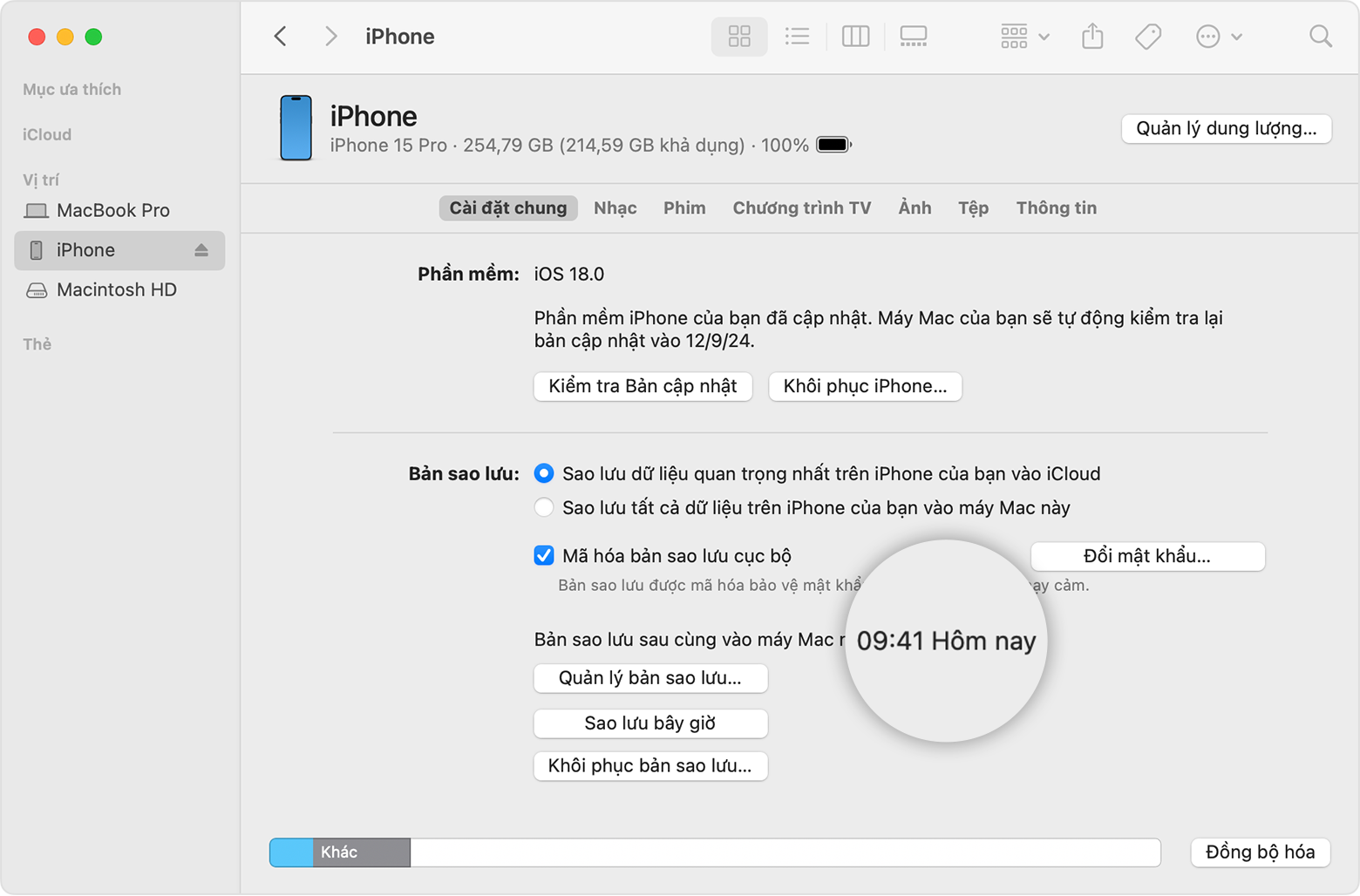This screenshot has height=896, width=1360.
Task: Open the search magnifier icon
Action: coord(1320,37)
